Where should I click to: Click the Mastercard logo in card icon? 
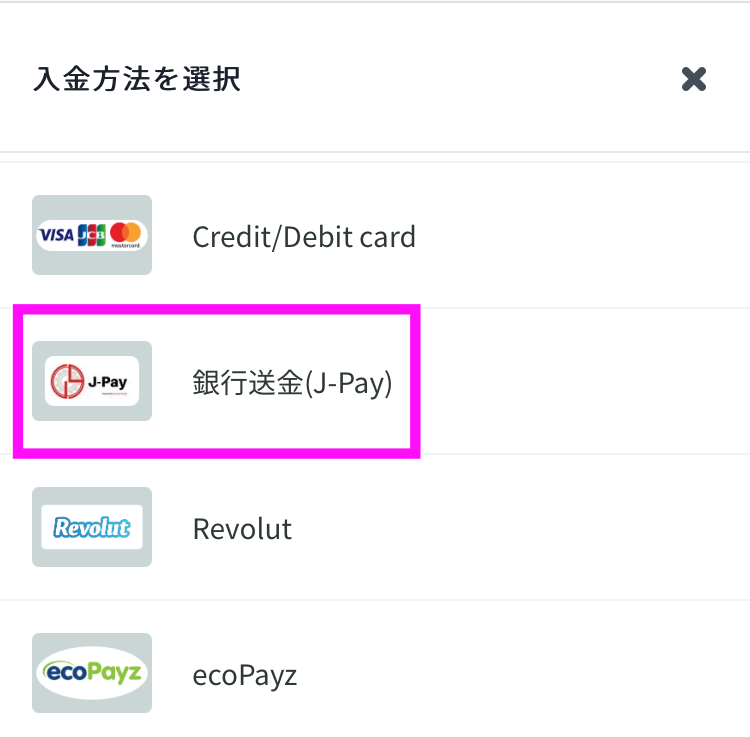point(126,234)
